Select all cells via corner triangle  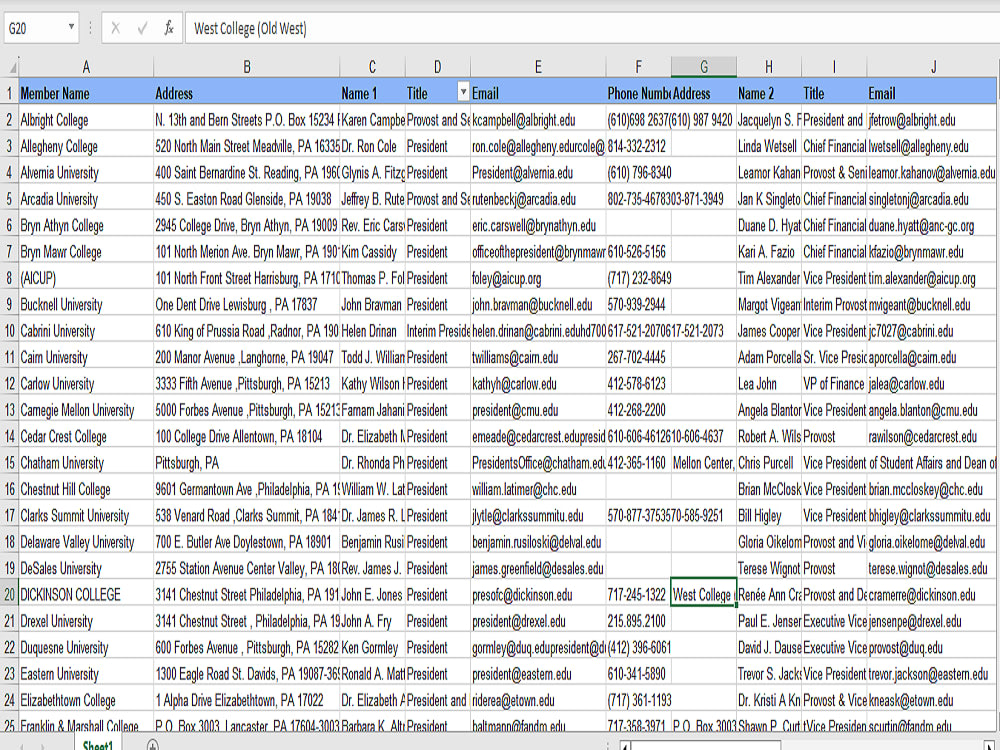click(11, 66)
